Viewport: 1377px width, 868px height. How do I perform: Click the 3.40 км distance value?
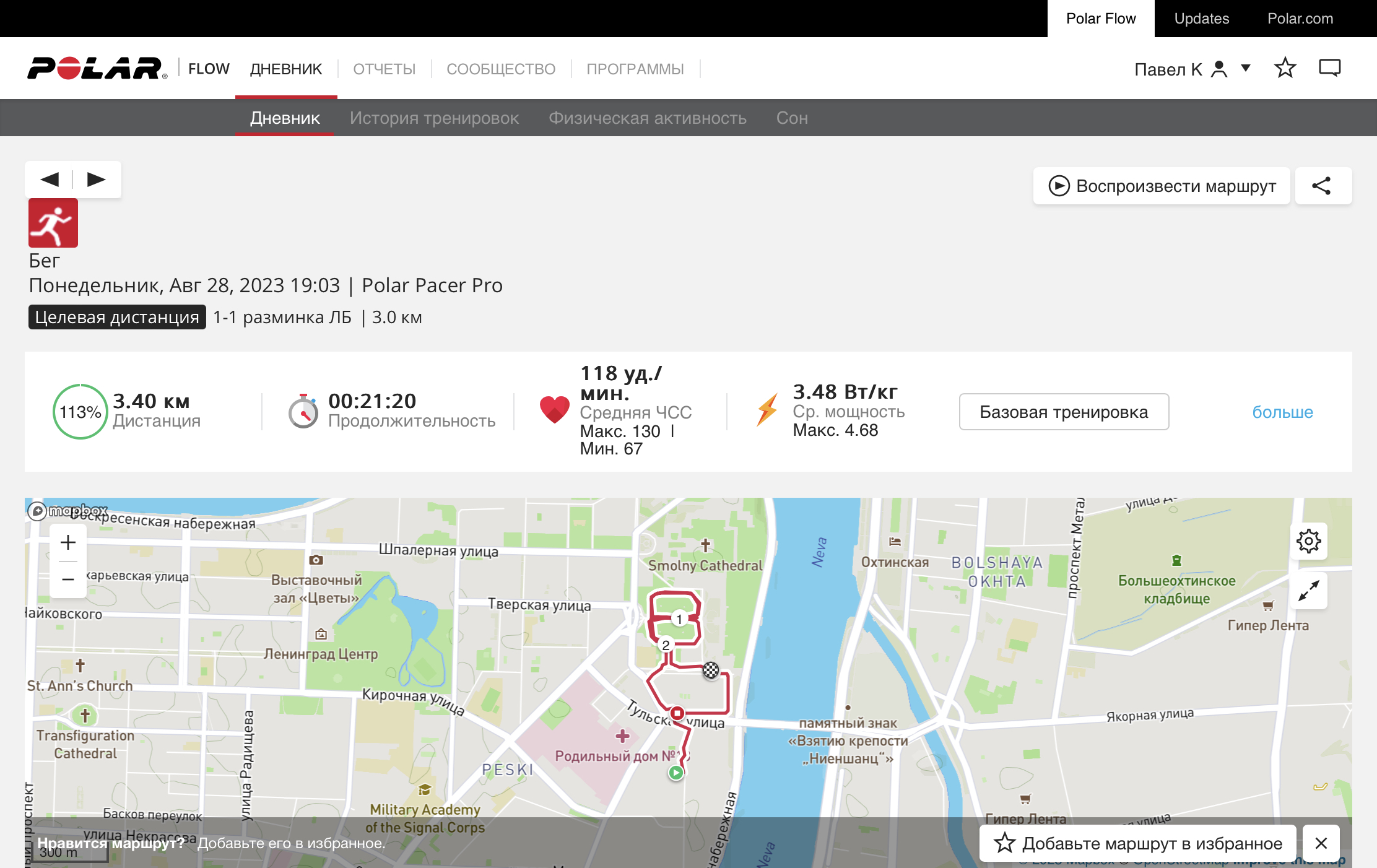point(151,401)
